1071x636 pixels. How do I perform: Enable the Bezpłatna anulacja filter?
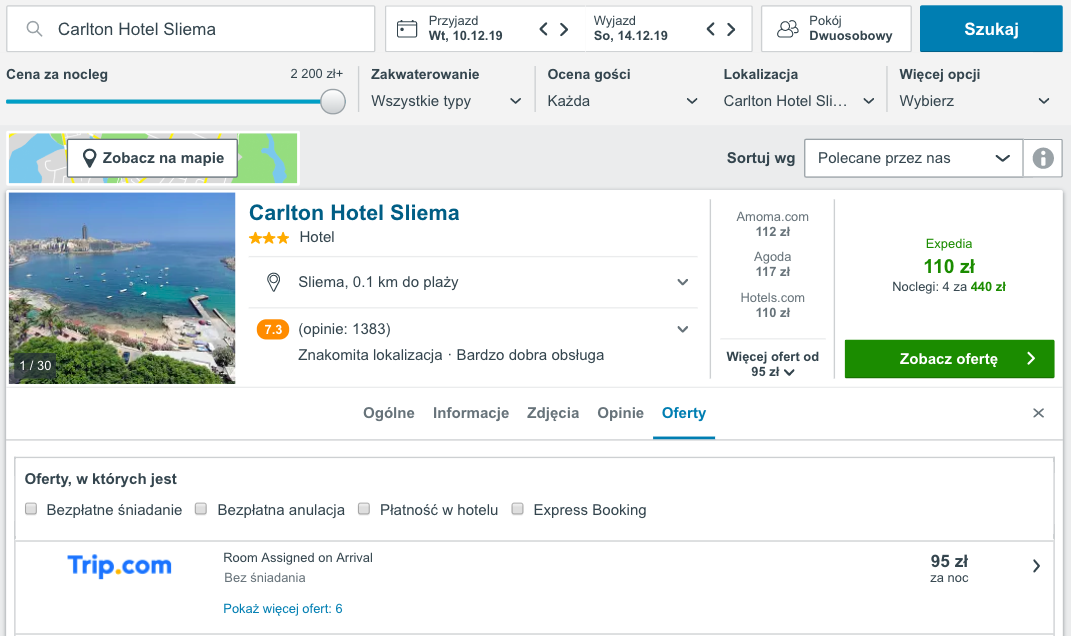[x=201, y=509]
